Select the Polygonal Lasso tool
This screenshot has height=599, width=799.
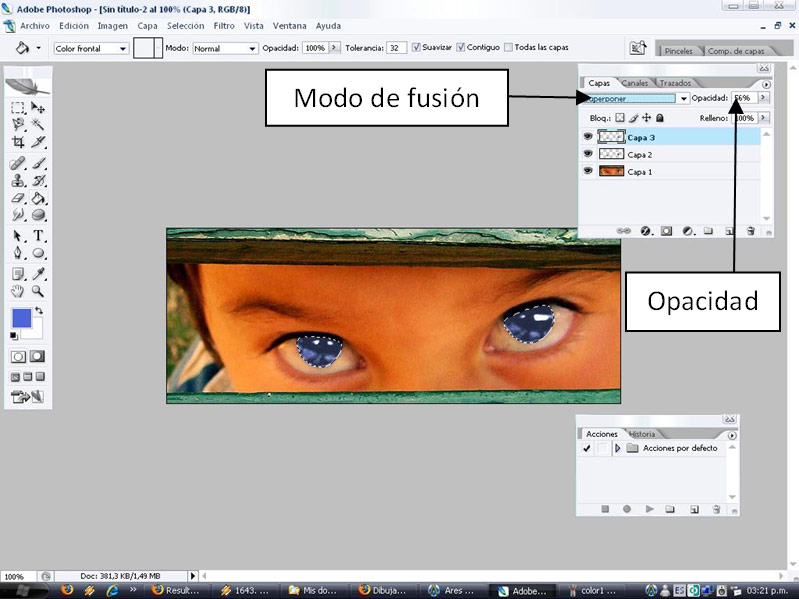[x=18, y=124]
